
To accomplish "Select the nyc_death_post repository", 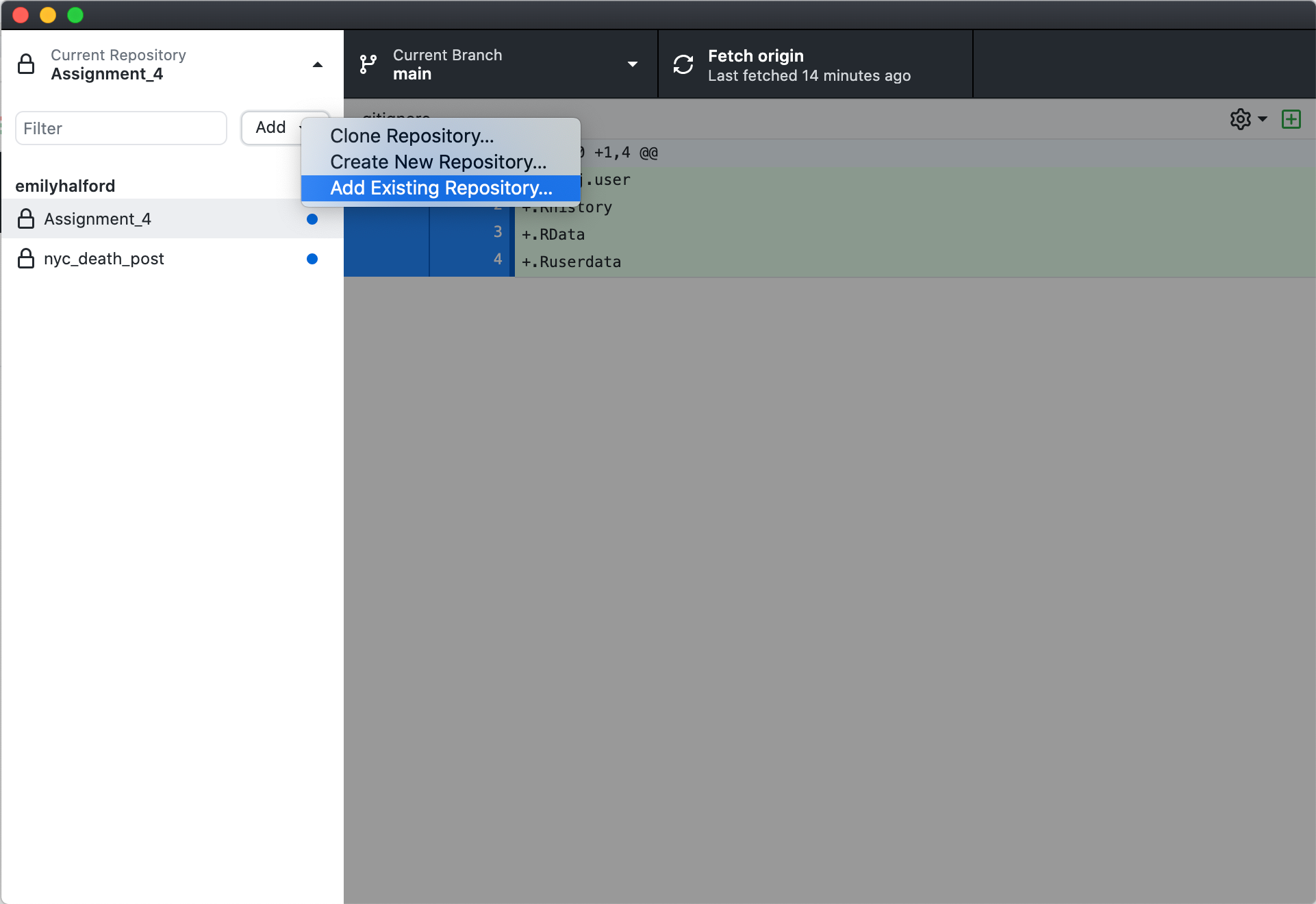I will point(104,259).
